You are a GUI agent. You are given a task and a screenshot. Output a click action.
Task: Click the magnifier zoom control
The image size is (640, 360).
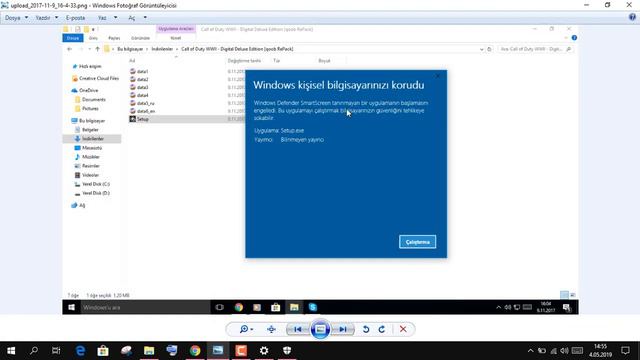(x=244, y=329)
